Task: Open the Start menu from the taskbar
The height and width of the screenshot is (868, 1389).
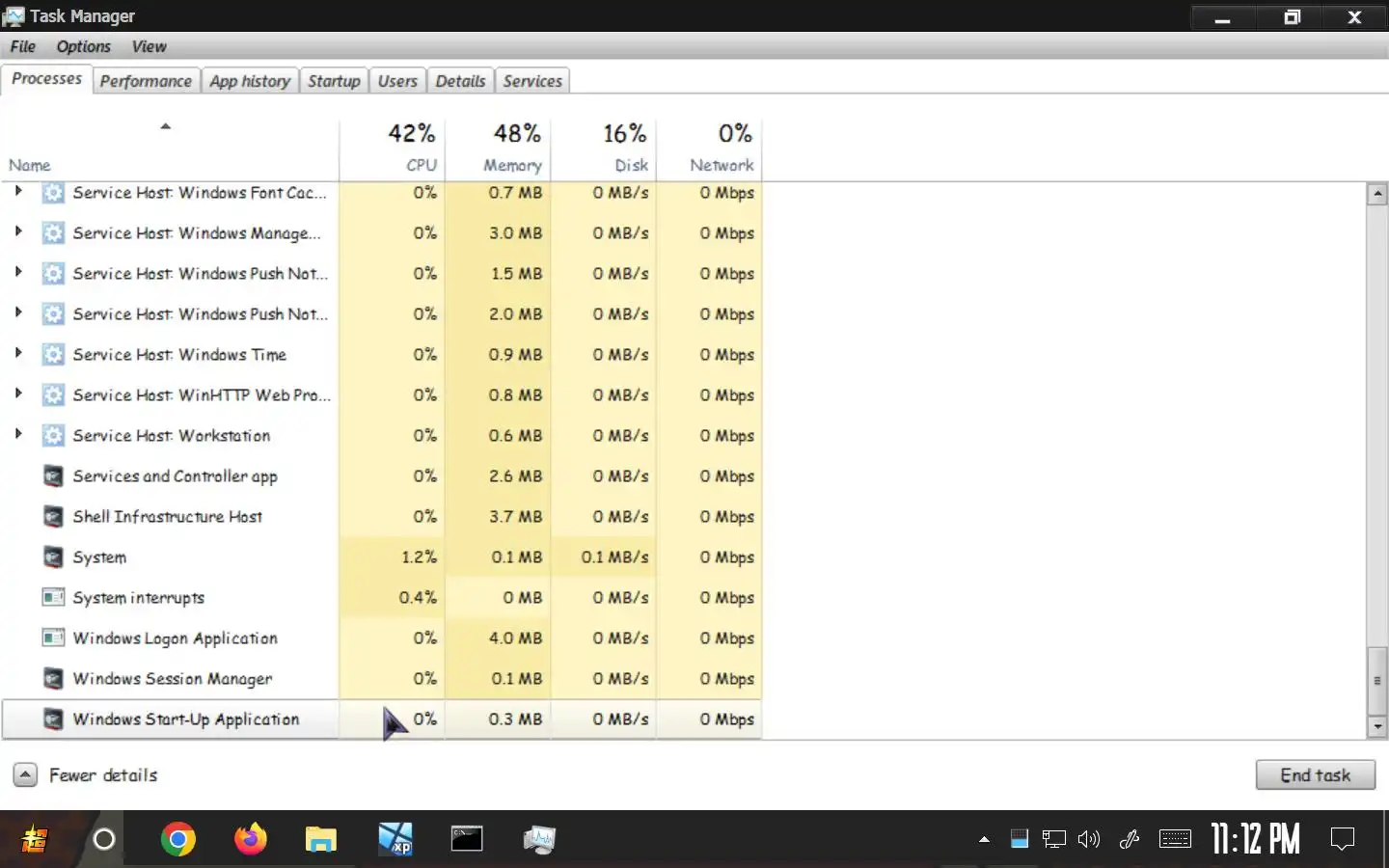Action: coord(35,839)
